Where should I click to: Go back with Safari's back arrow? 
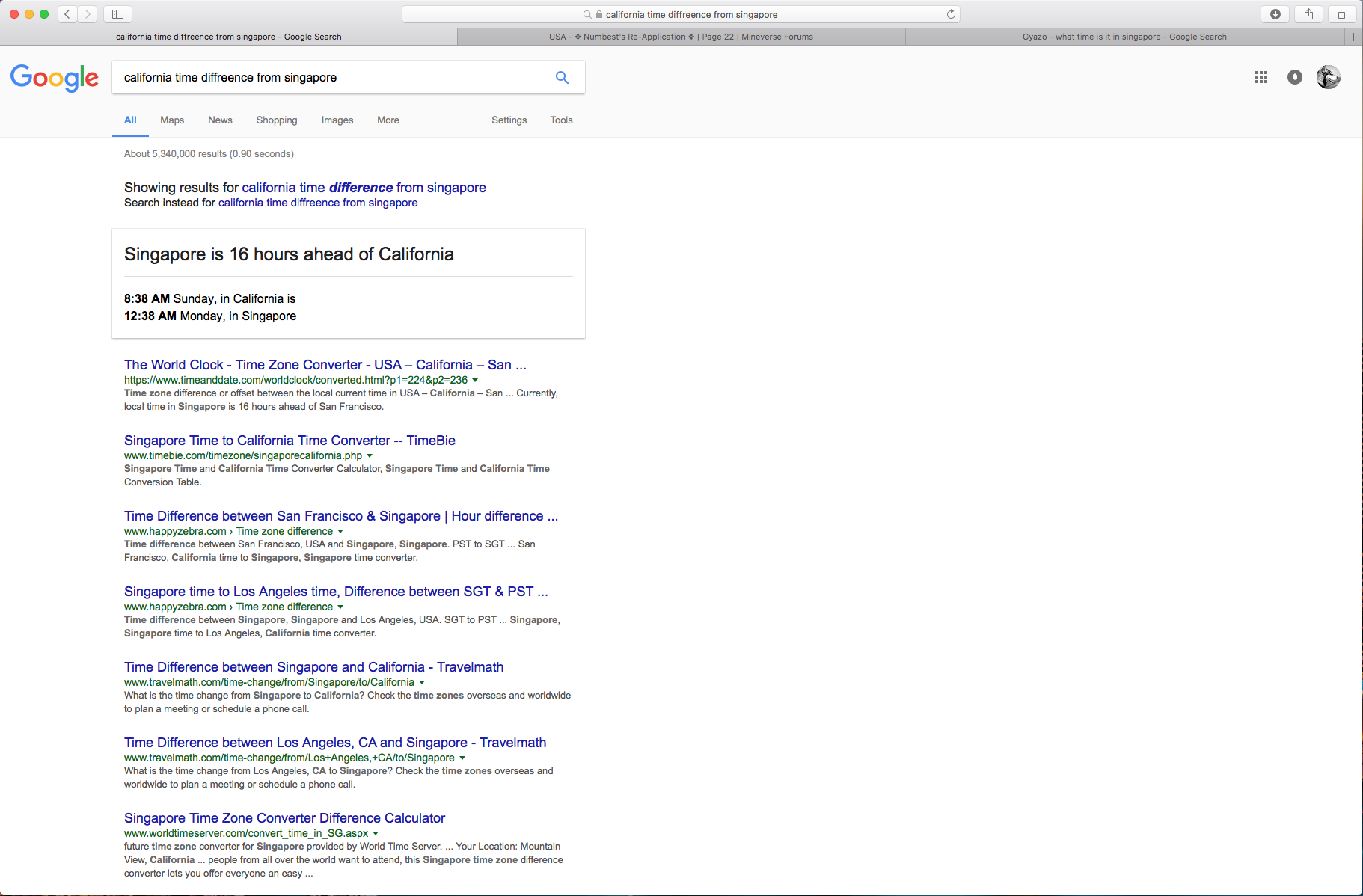point(67,14)
